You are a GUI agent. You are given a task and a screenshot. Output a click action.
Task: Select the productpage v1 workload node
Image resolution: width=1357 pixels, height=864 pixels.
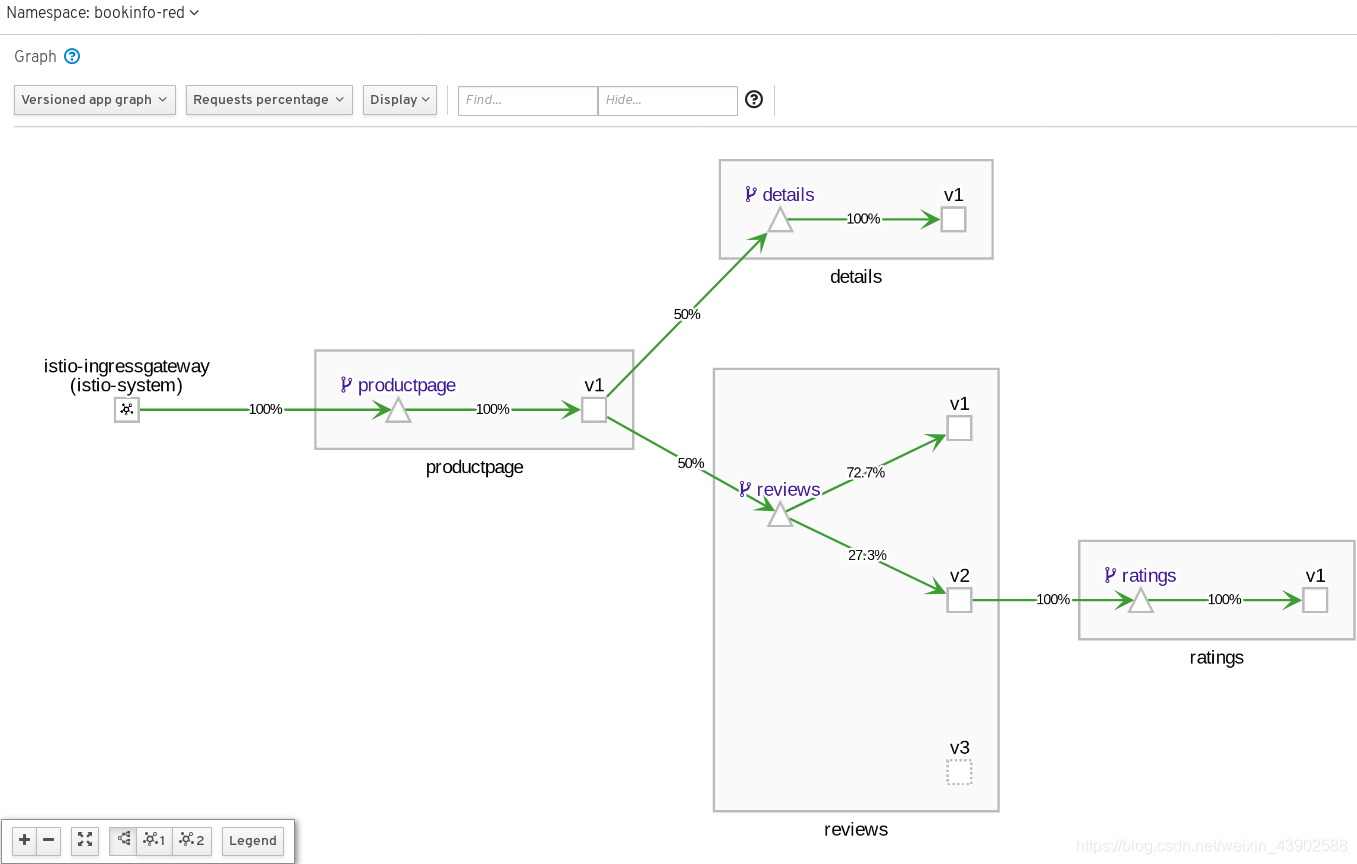594,410
